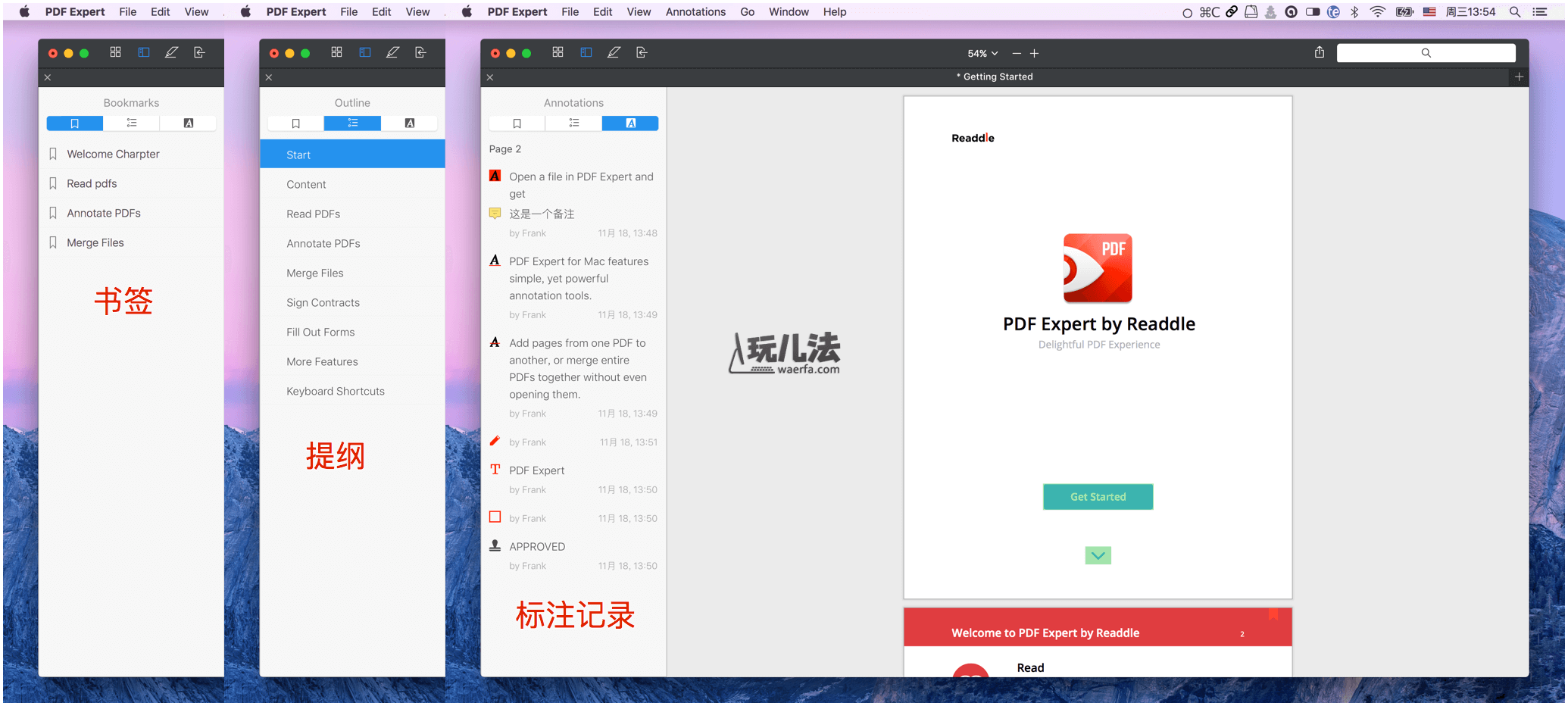
Task: Click export icon in Getting Started window
Action: coord(642,52)
